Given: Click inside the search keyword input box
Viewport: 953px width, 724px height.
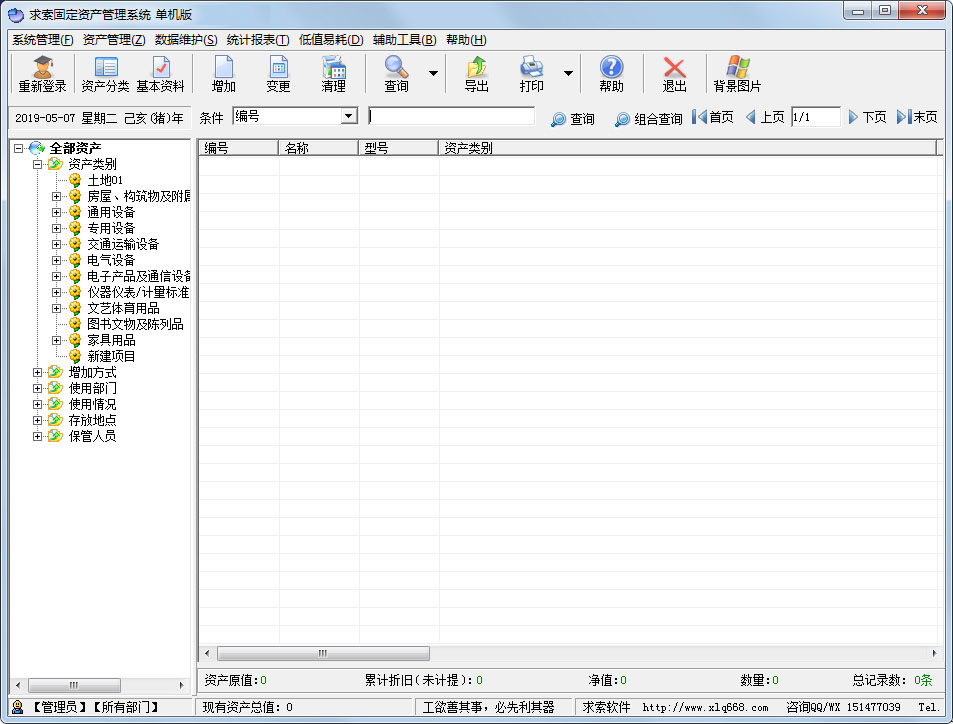Looking at the screenshot, I should [452, 116].
